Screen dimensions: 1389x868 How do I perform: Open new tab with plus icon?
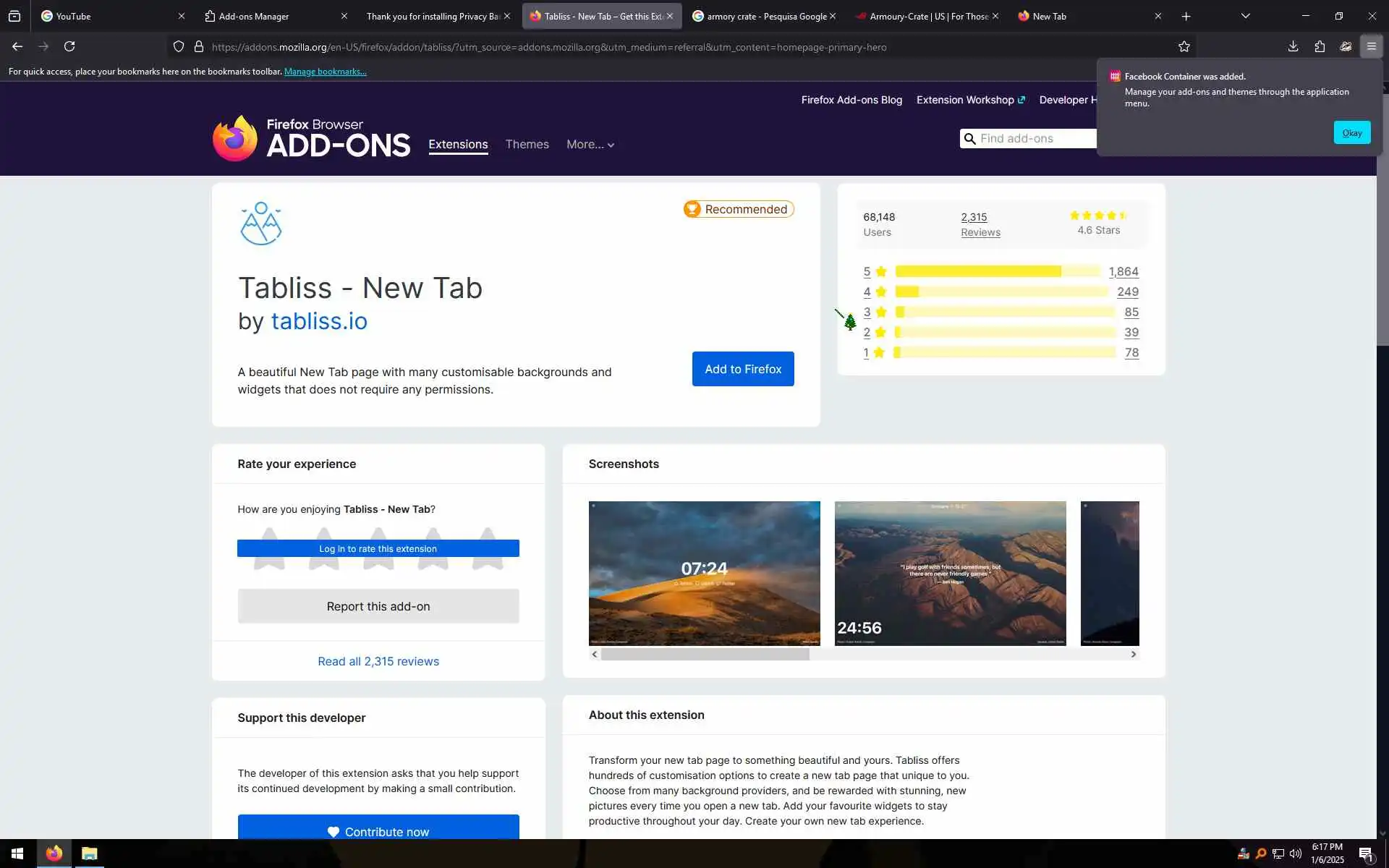pyautogui.click(x=1186, y=16)
